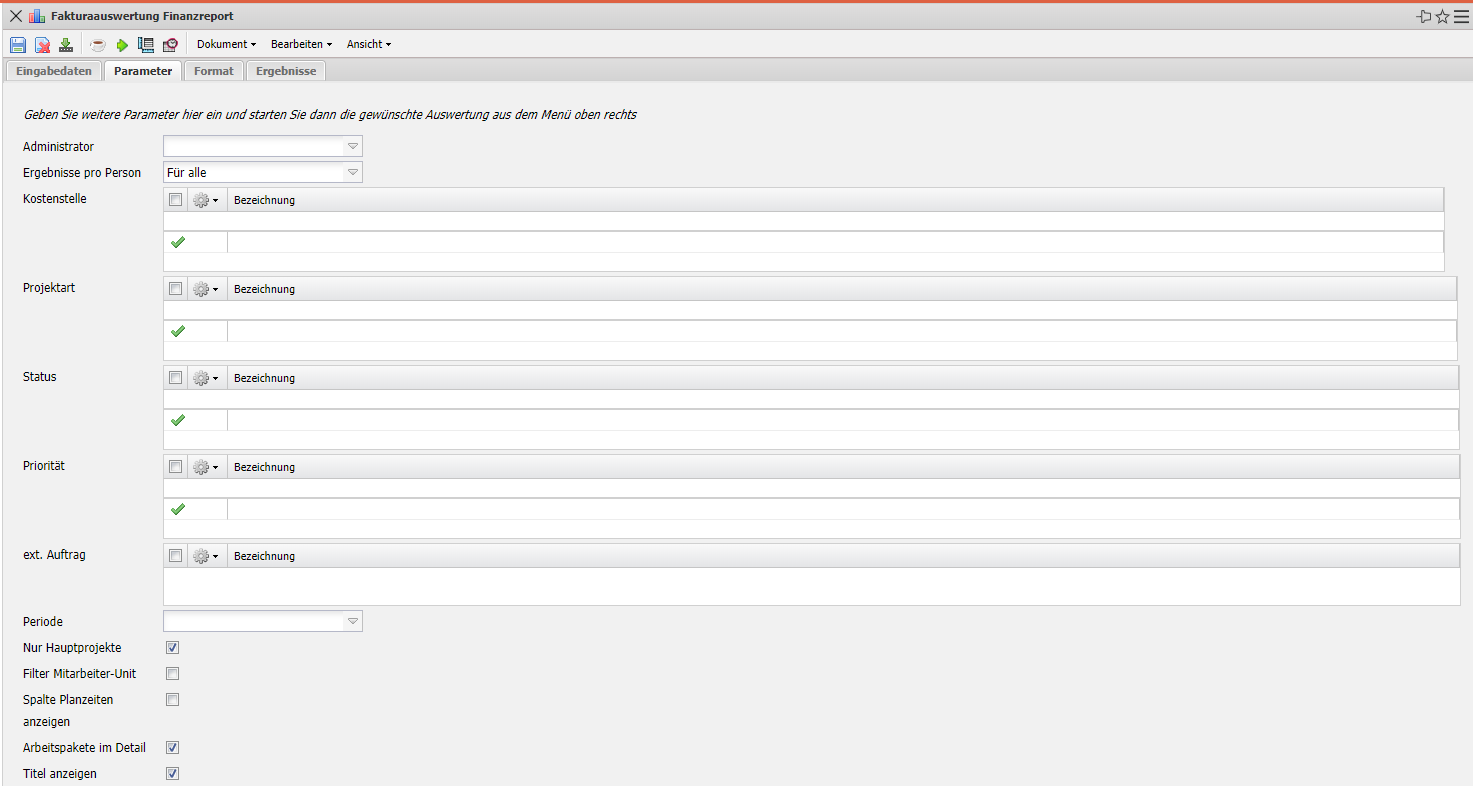Toggle the Priorität select-all checkbox

[x=176, y=467]
